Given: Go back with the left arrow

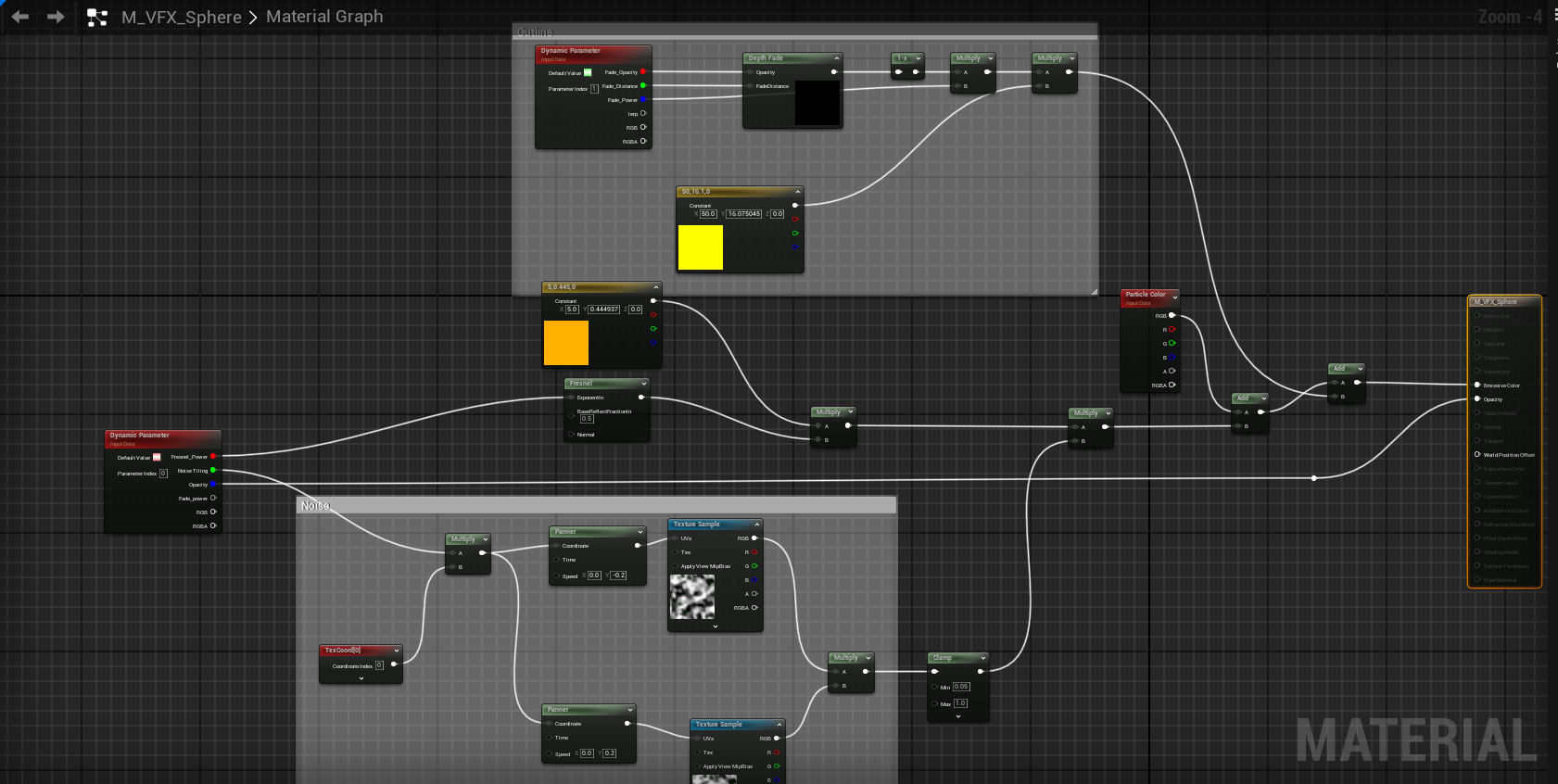Looking at the screenshot, I should (x=20, y=17).
